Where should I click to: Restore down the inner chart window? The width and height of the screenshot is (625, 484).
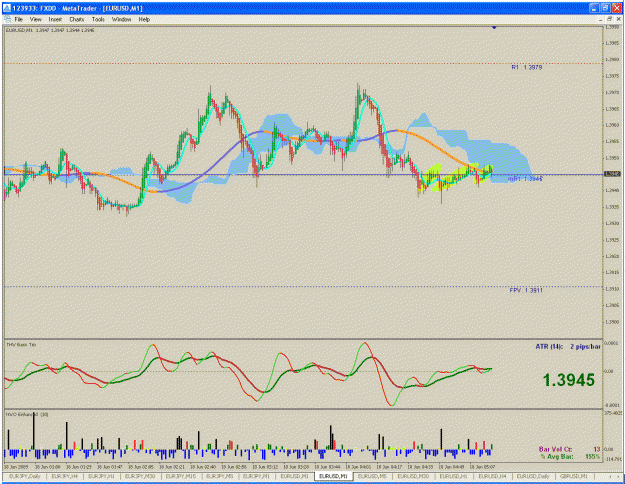pos(609,19)
